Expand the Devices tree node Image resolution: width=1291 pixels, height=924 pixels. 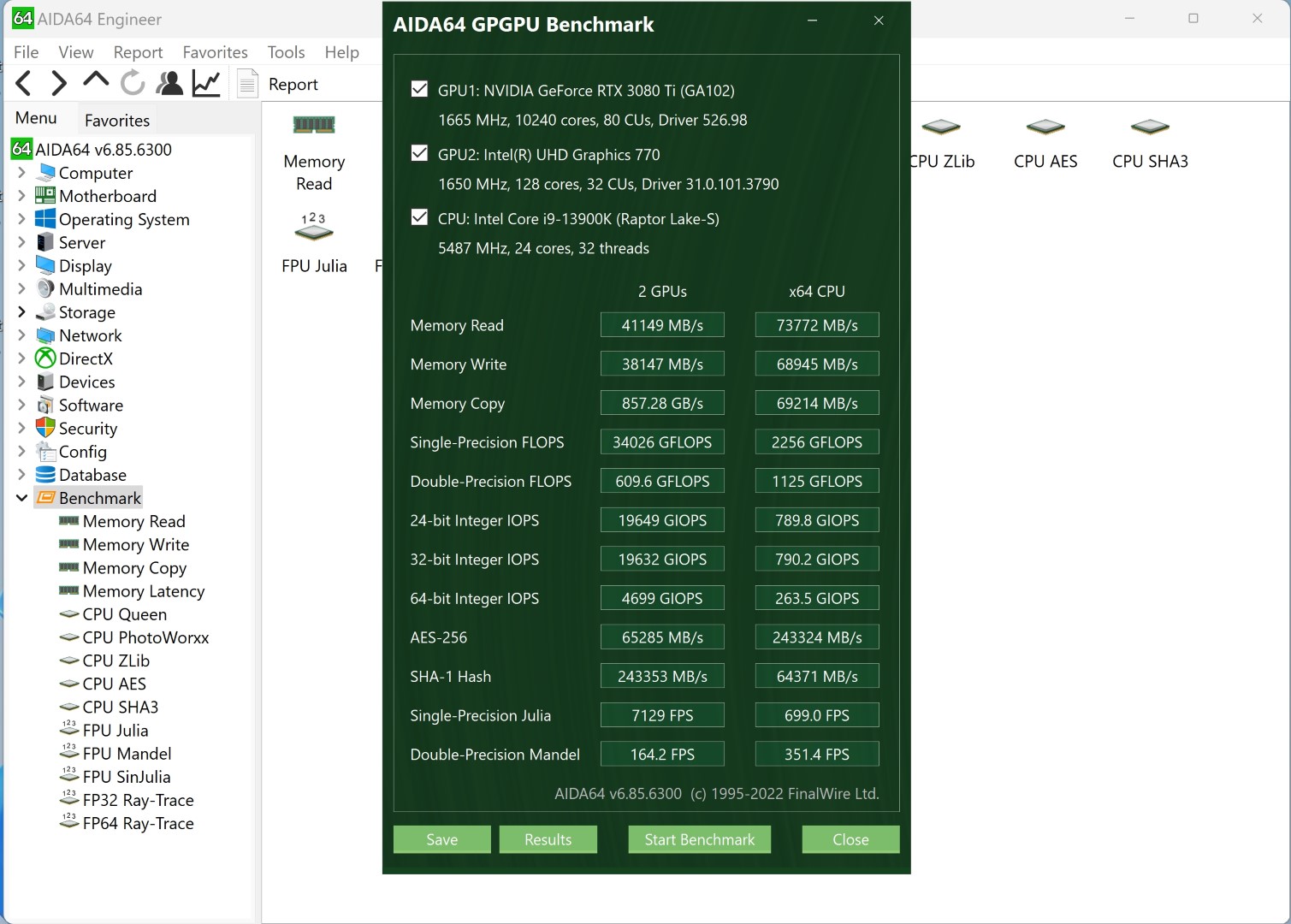[21, 382]
